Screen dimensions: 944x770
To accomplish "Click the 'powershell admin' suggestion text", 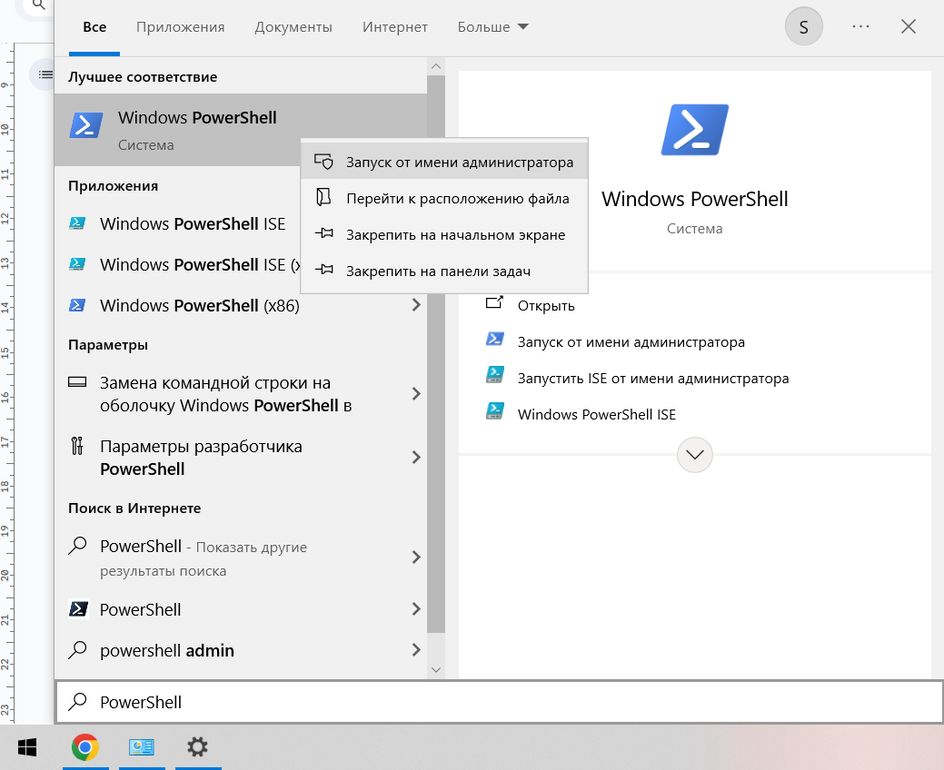I will [167, 650].
